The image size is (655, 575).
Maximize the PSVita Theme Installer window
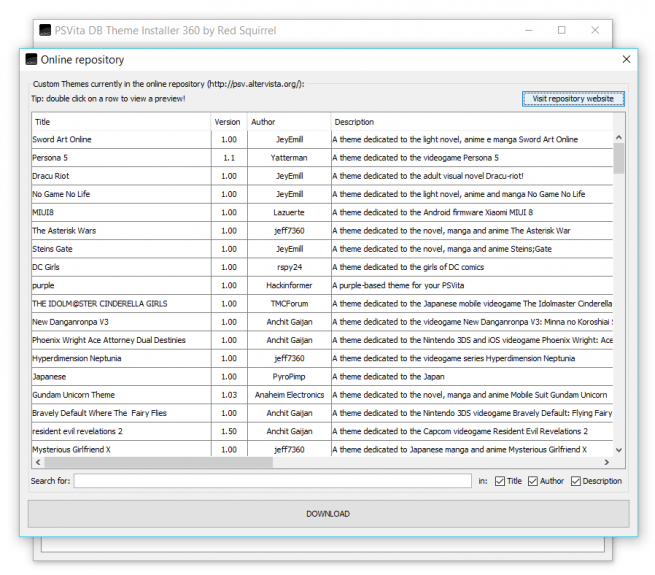(561, 30)
